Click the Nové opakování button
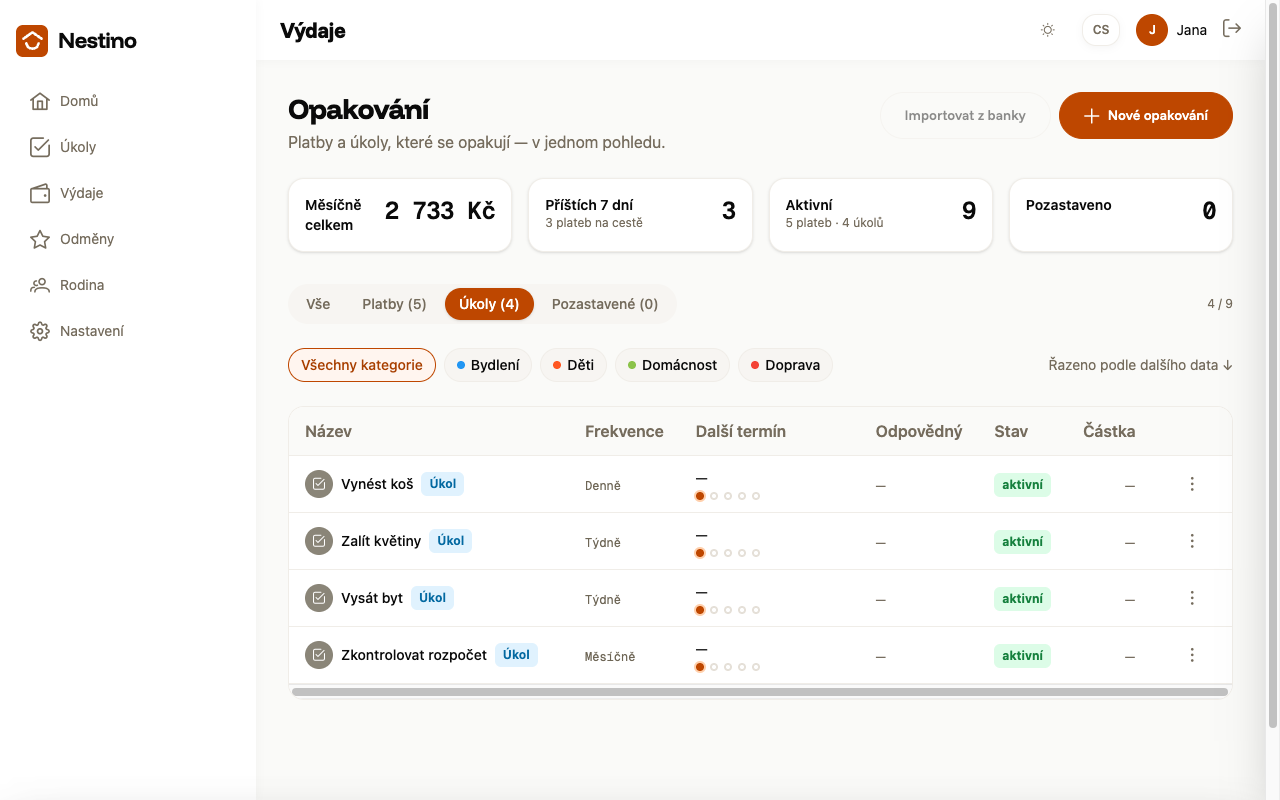 click(1146, 115)
